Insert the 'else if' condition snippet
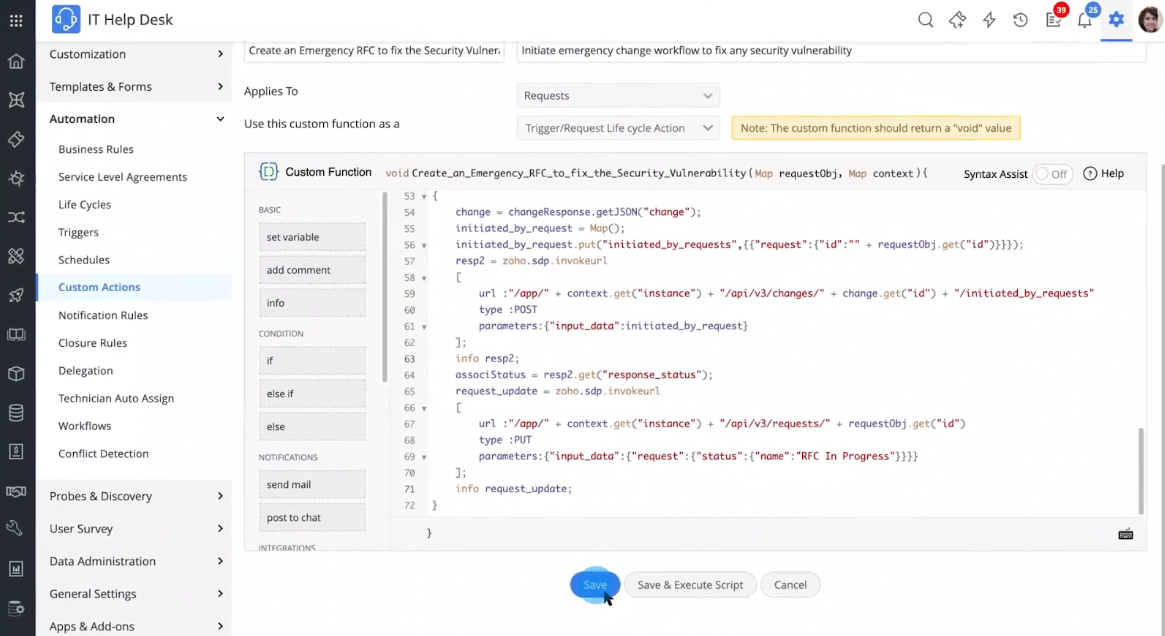This screenshot has width=1165, height=636. point(312,394)
